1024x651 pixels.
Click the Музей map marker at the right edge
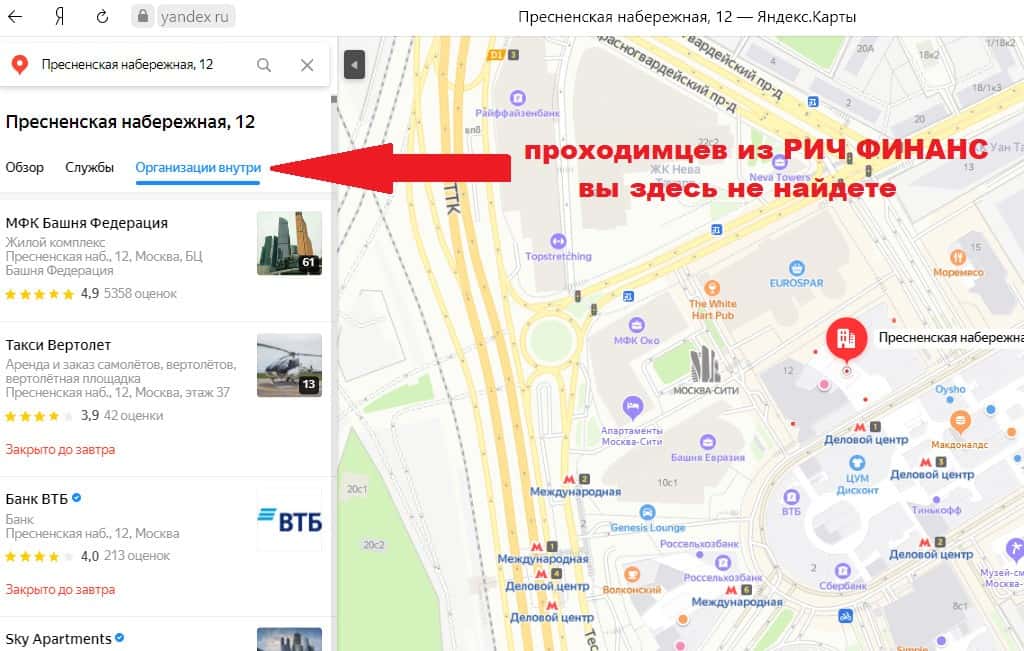click(x=1014, y=549)
